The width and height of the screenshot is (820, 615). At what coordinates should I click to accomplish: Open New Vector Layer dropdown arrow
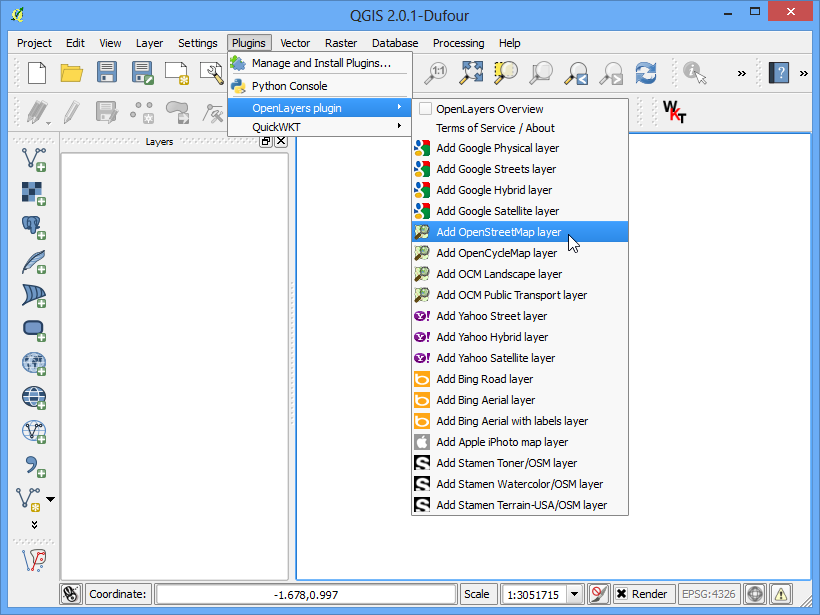pos(51,499)
